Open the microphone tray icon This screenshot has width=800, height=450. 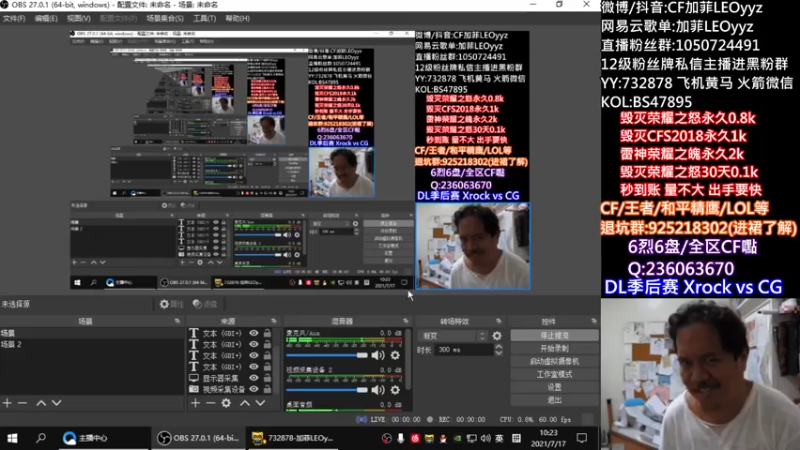(x=401, y=438)
